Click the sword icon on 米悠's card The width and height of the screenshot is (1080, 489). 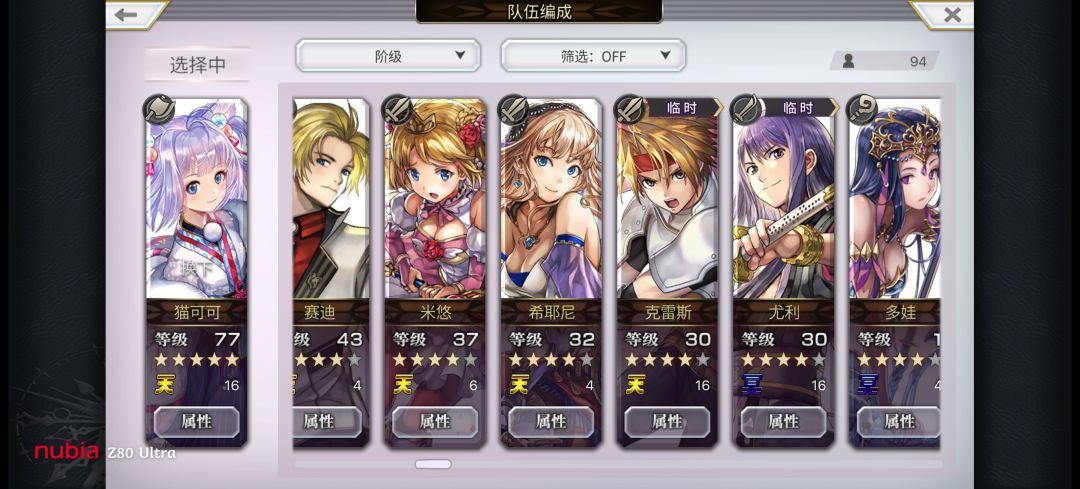pos(397,109)
